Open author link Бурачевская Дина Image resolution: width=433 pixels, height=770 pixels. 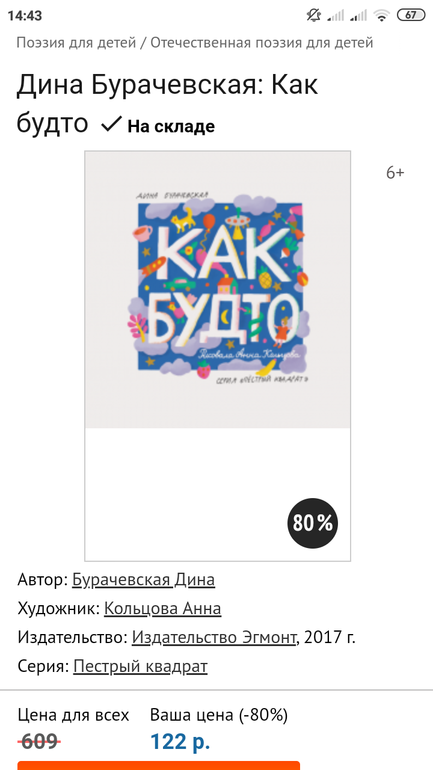pos(143,580)
